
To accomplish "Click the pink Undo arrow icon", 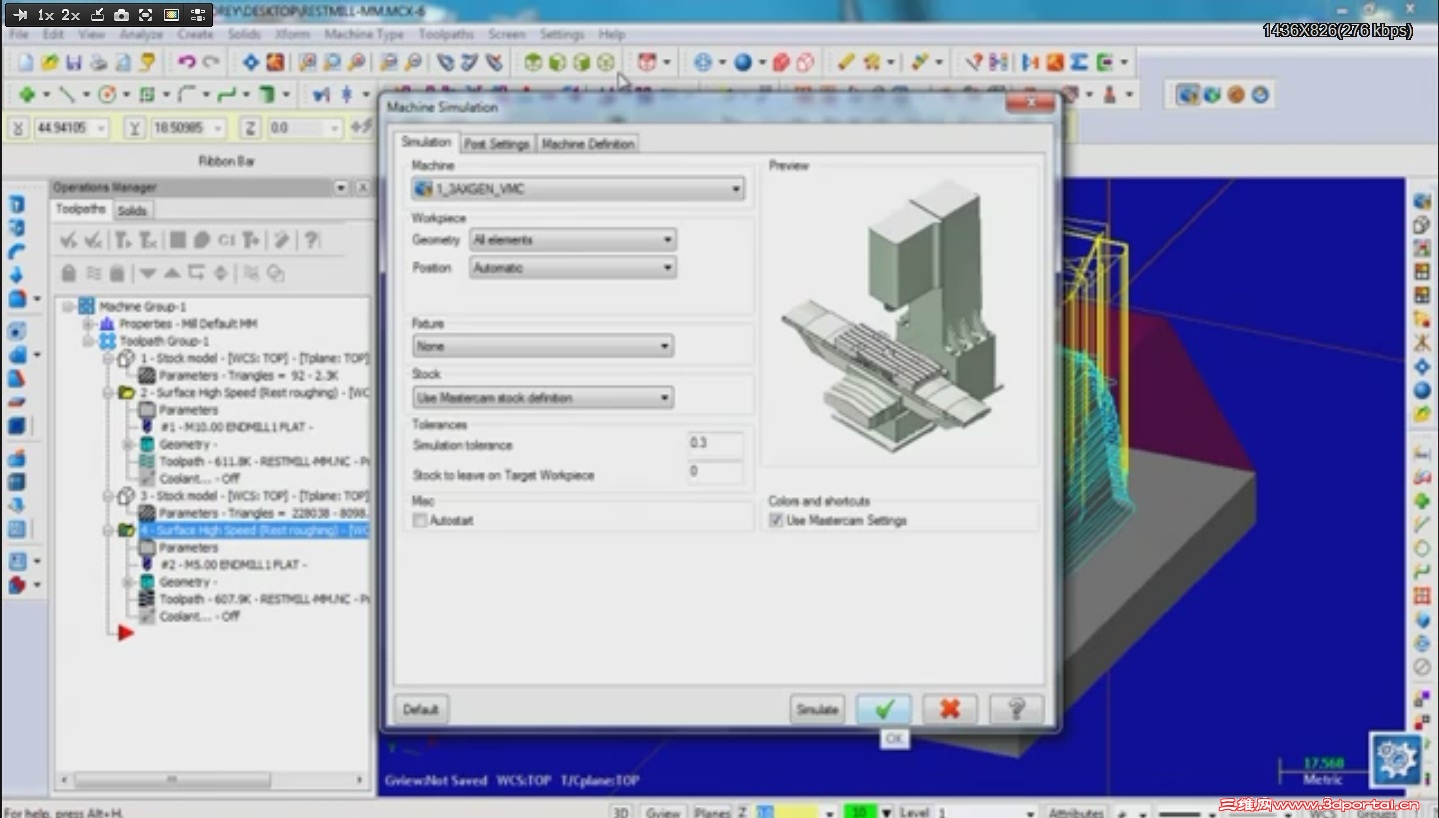I will pos(186,63).
